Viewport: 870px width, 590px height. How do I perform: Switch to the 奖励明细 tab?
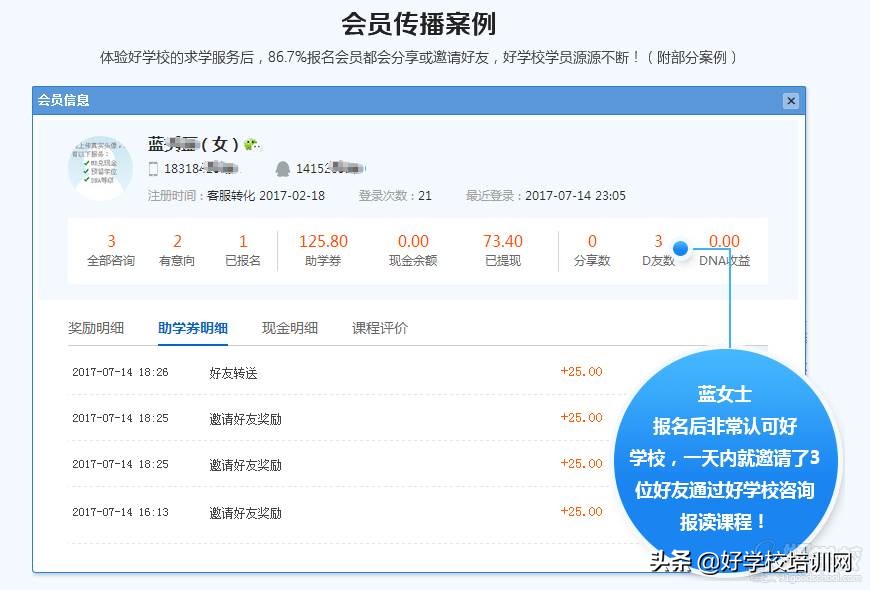pos(97,327)
